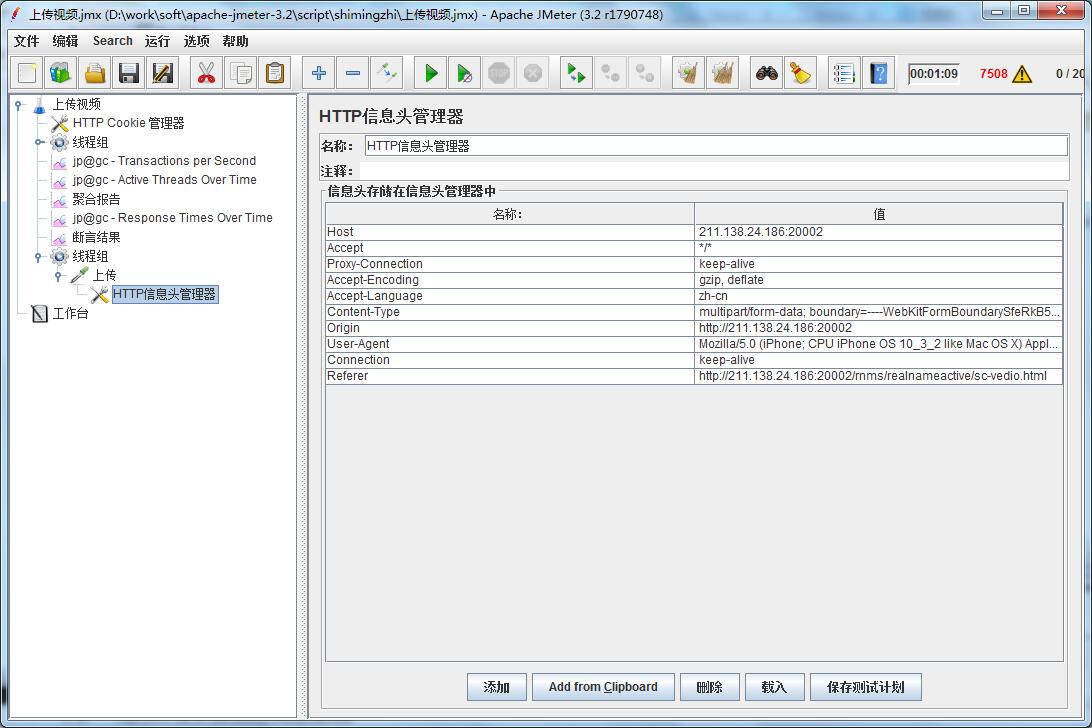This screenshot has height=728, width=1092.
Task: Select 聚合报告 in the tree
Action: click(96, 199)
